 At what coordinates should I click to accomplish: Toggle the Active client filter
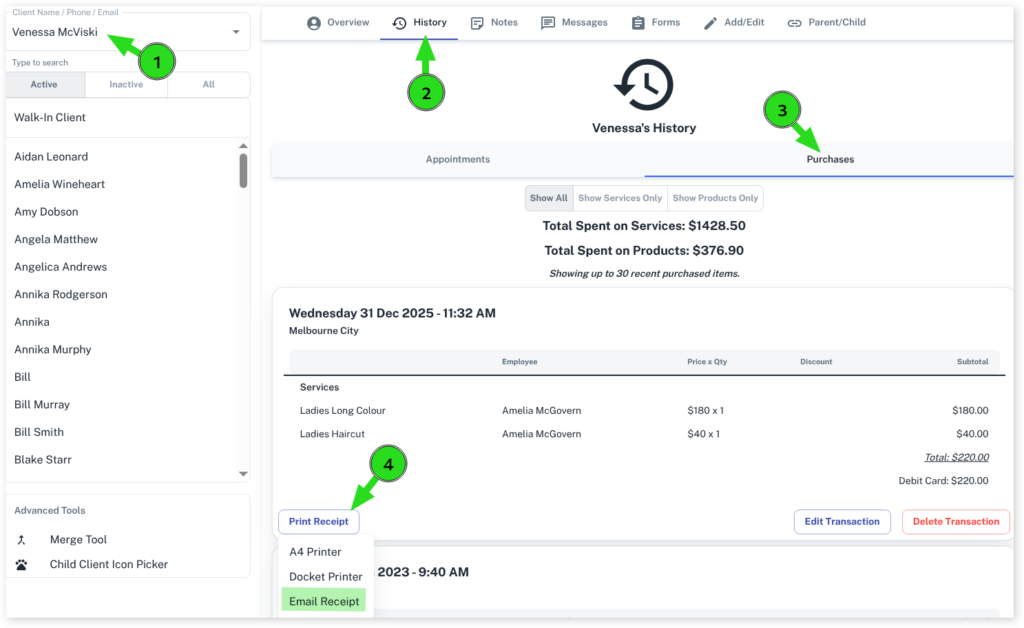click(x=44, y=85)
